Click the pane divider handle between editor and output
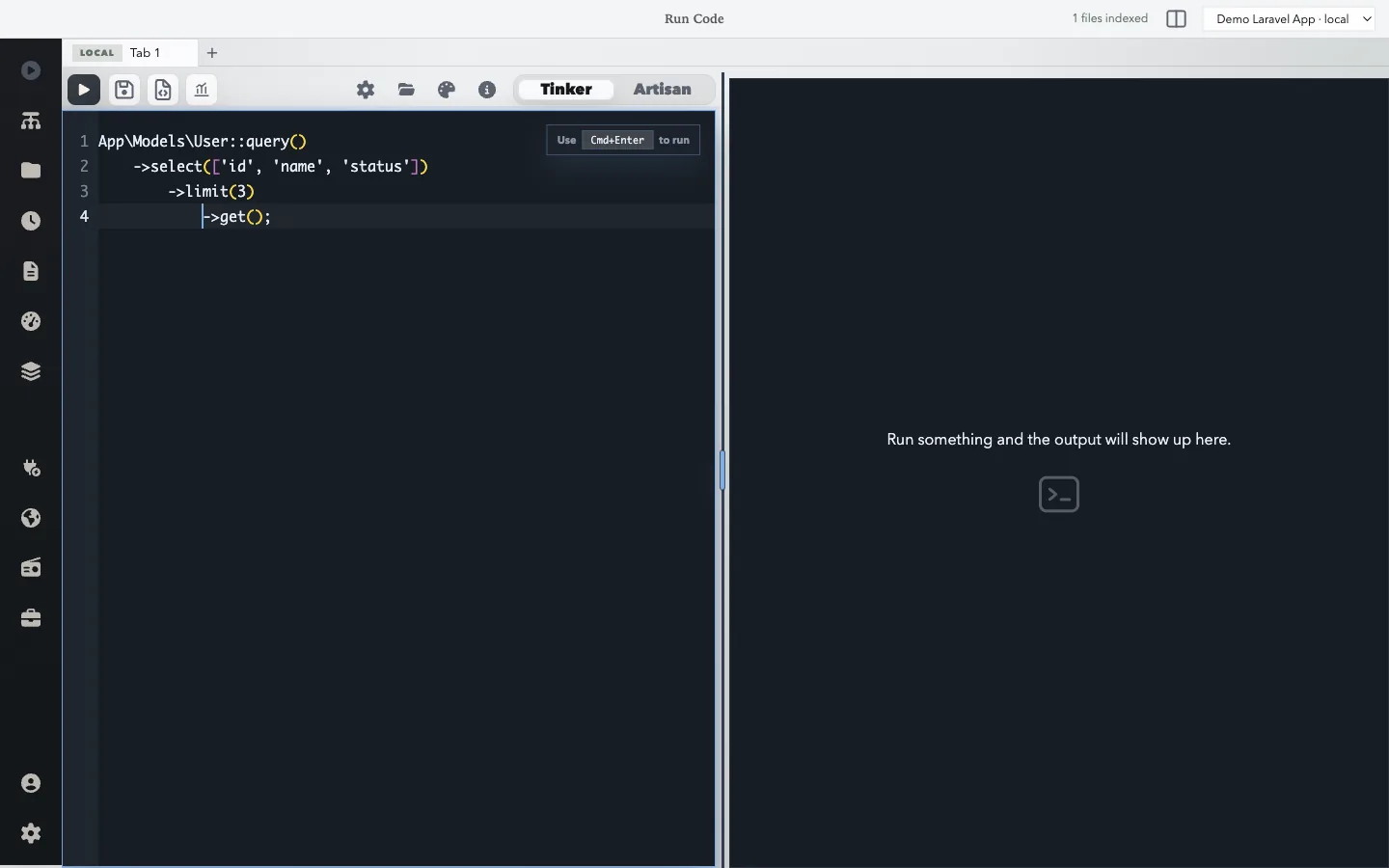The image size is (1389, 868). [722, 471]
